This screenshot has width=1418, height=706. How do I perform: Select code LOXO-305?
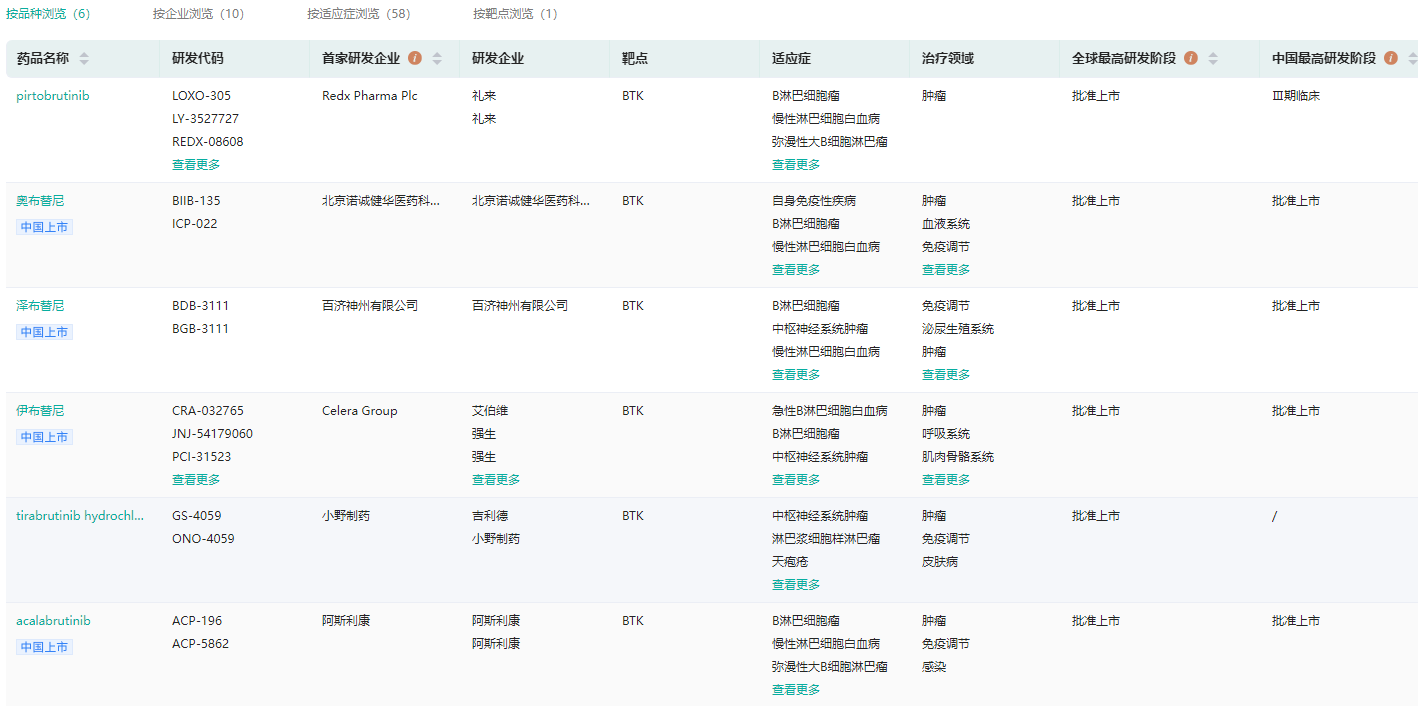coord(201,96)
